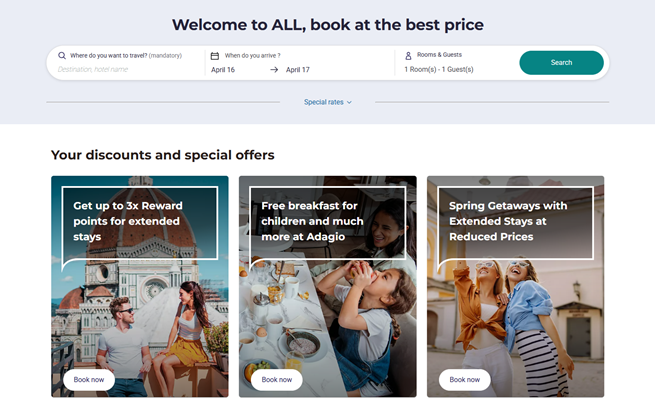Click the 'Where do you want to travel?' label
The image size is (655, 407).
[x=108, y=56]
